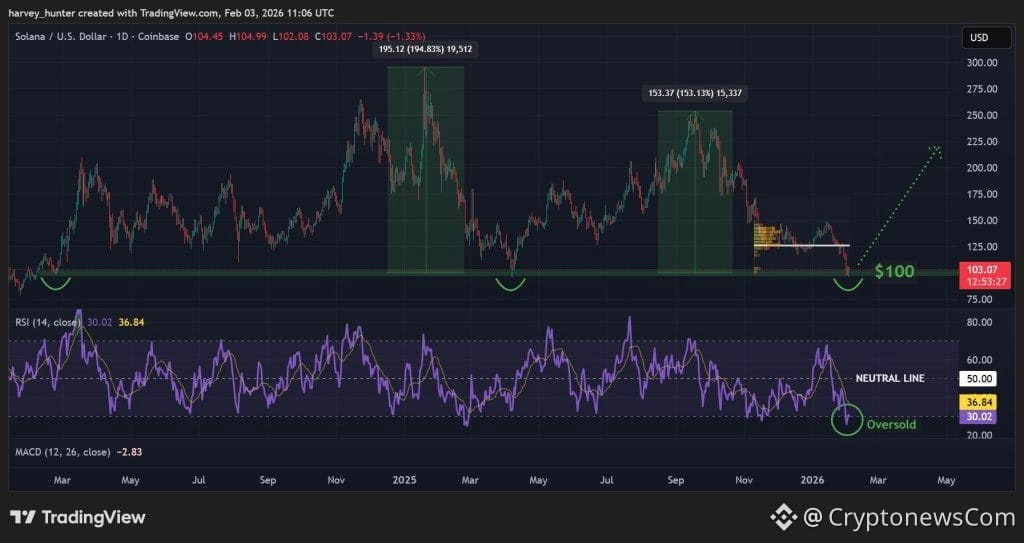Click the 2026 label on time axis
Viewport: 1024px width, 543px height.
(812, 480)
